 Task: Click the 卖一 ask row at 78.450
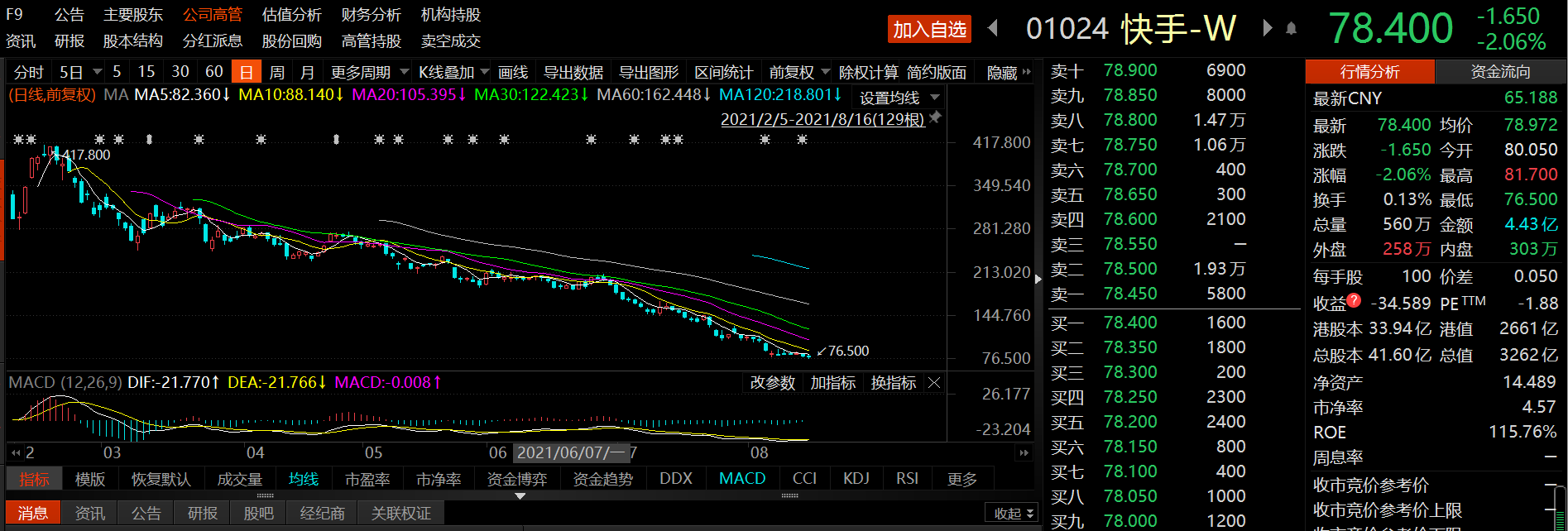[x=1174, y=294]
